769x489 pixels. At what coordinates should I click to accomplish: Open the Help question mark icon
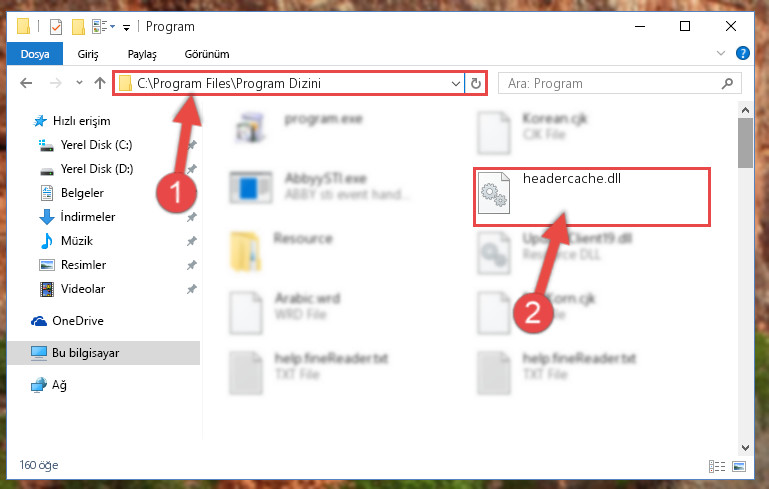743,53
